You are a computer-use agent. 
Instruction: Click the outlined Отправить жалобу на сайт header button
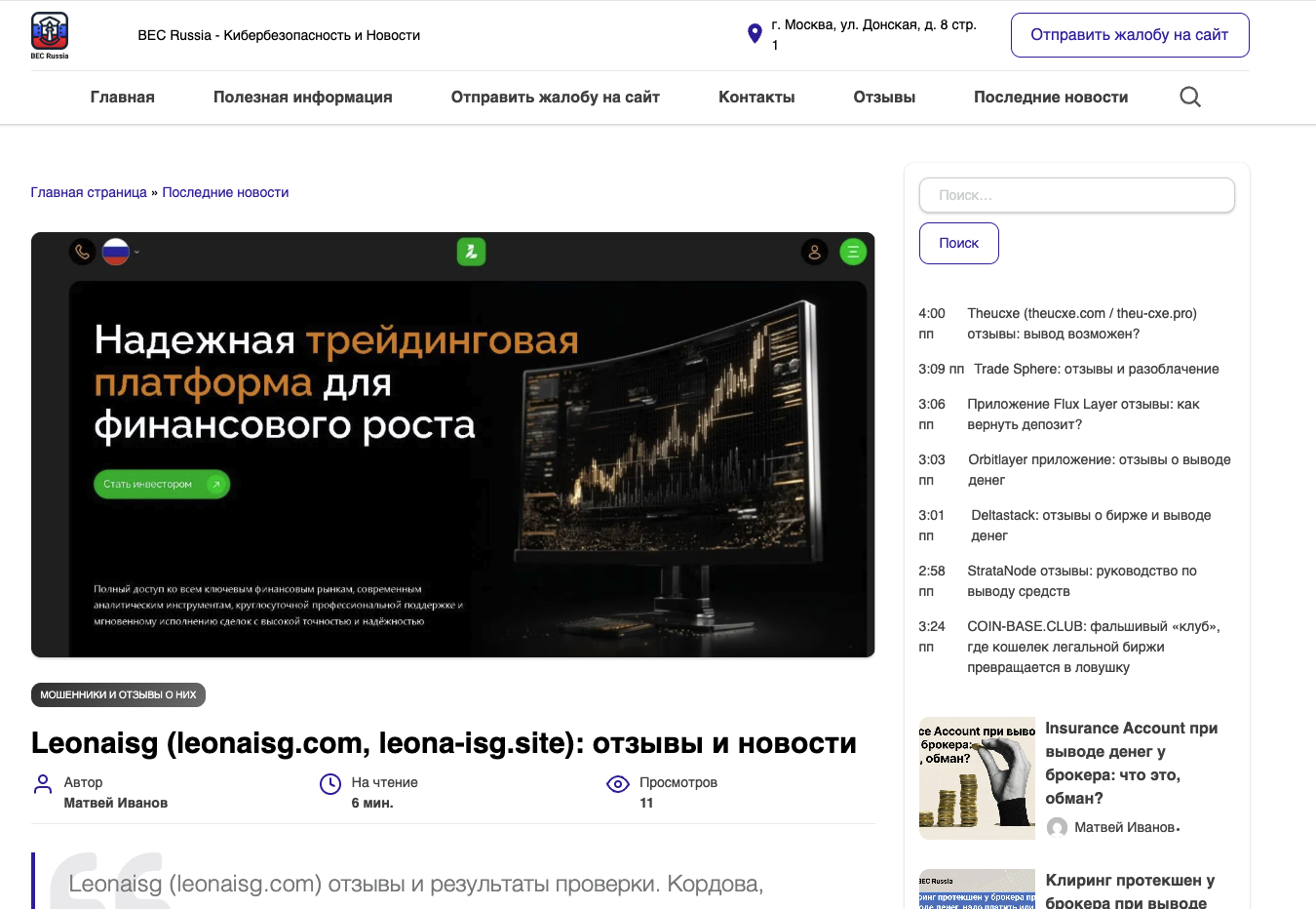[1130, 35]
